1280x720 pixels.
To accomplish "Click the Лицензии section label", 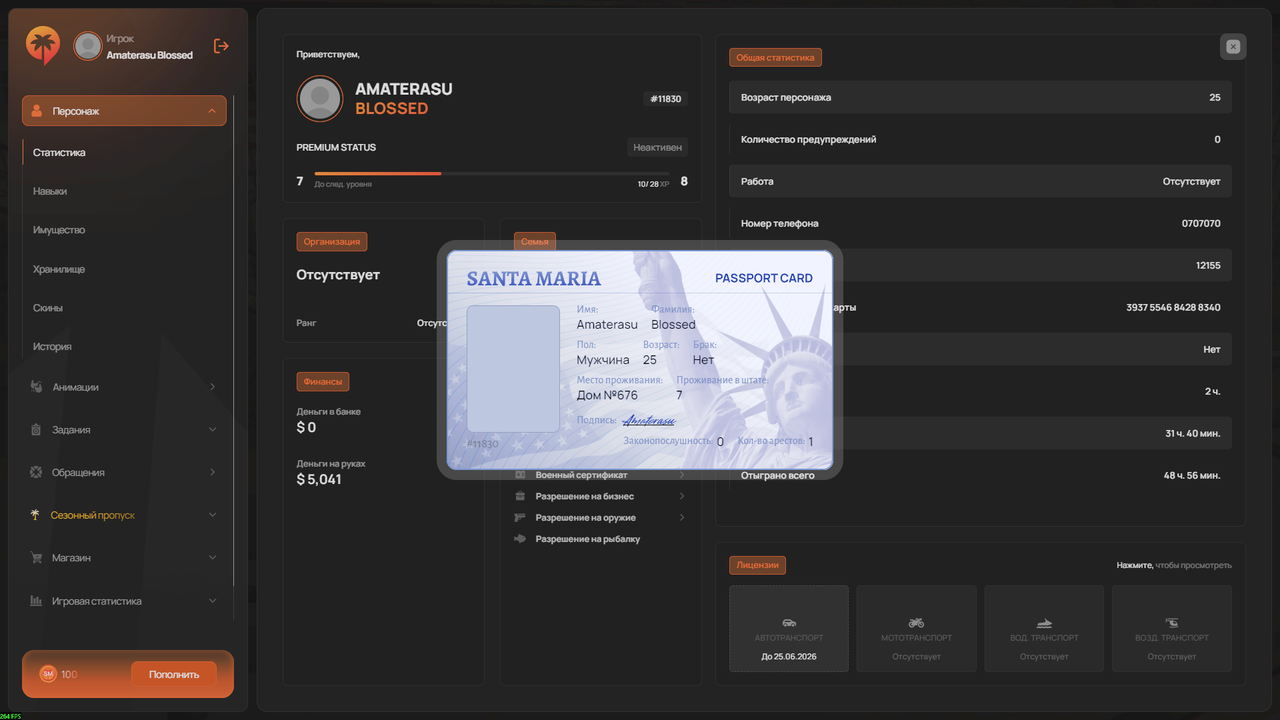I will click(x=758, y=565).
